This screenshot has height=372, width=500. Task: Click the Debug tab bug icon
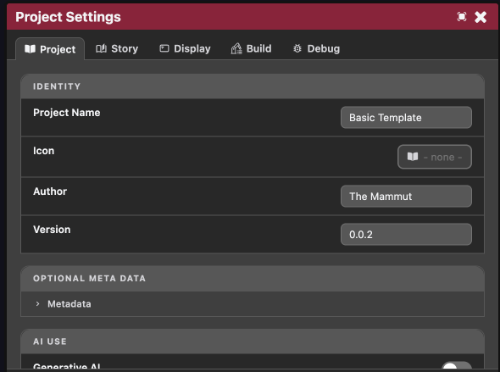297,49
